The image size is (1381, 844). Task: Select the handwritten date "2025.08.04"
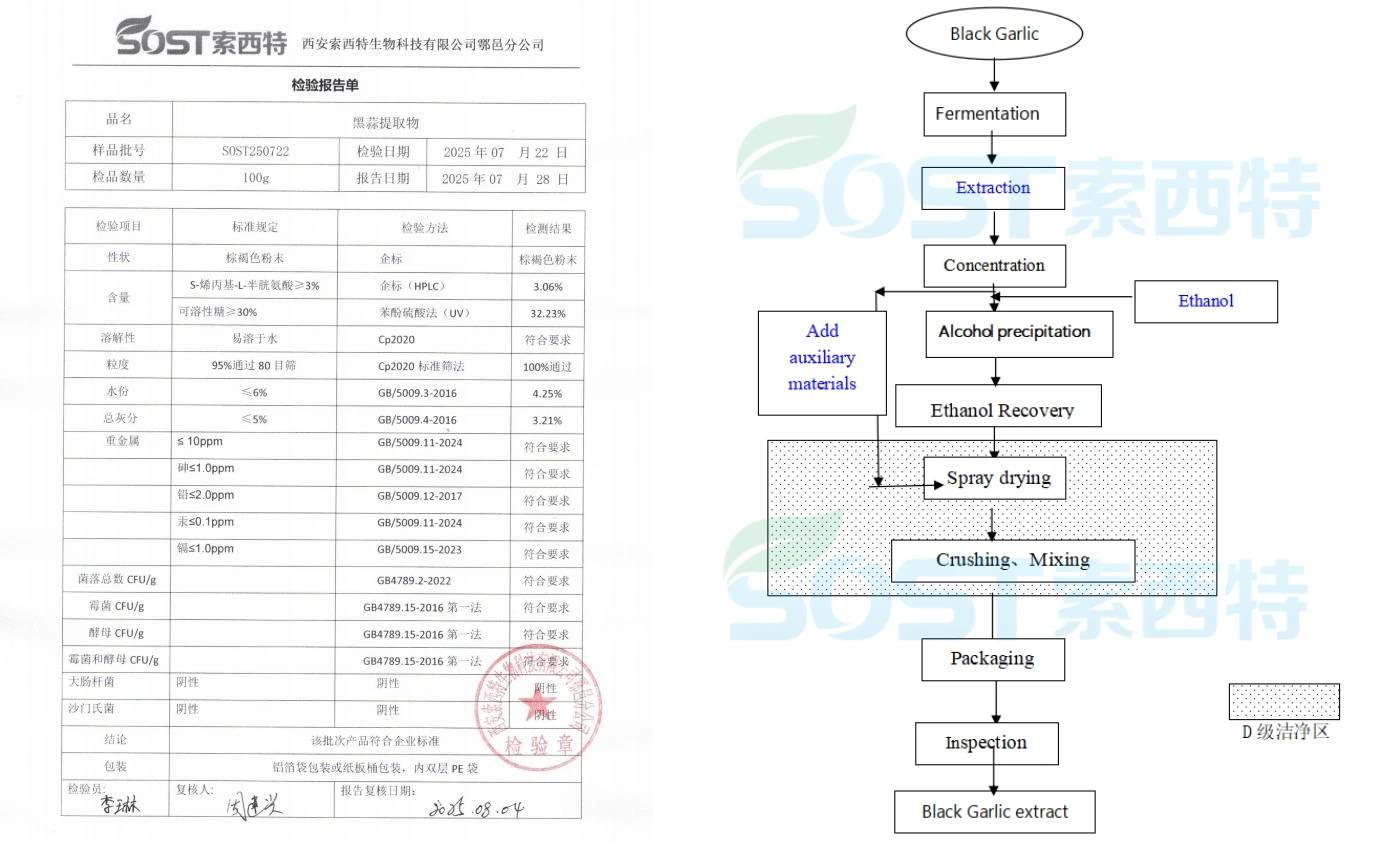coord(476,809)
